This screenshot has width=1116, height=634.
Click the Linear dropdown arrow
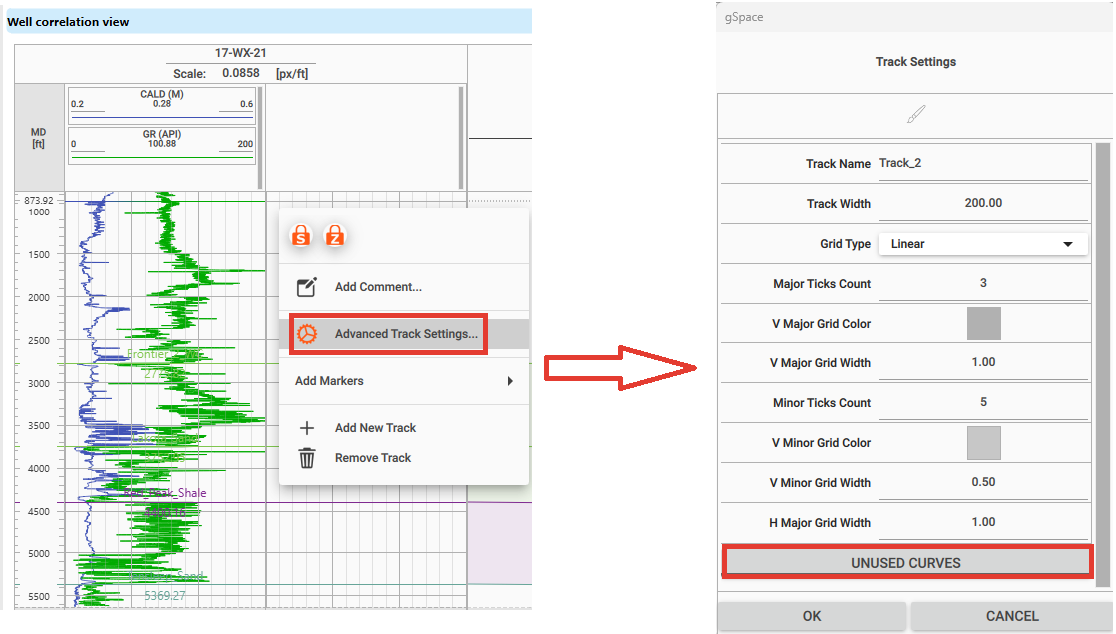click(x=1066, y=243)
